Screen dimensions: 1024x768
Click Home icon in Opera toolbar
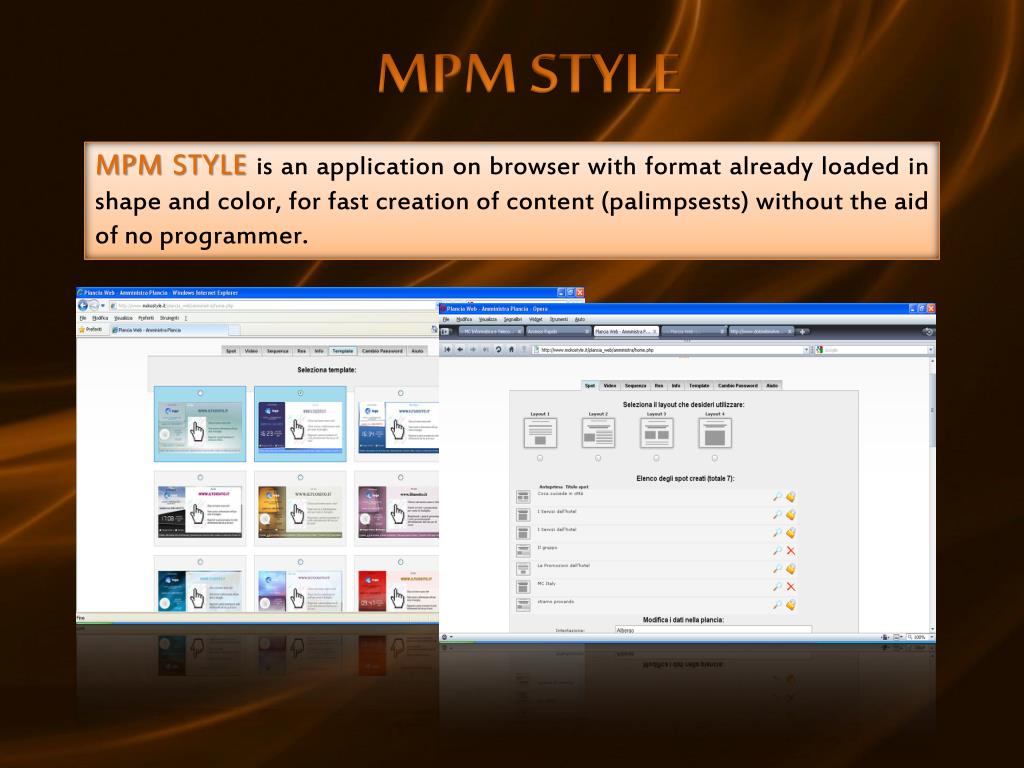point(511,349)
